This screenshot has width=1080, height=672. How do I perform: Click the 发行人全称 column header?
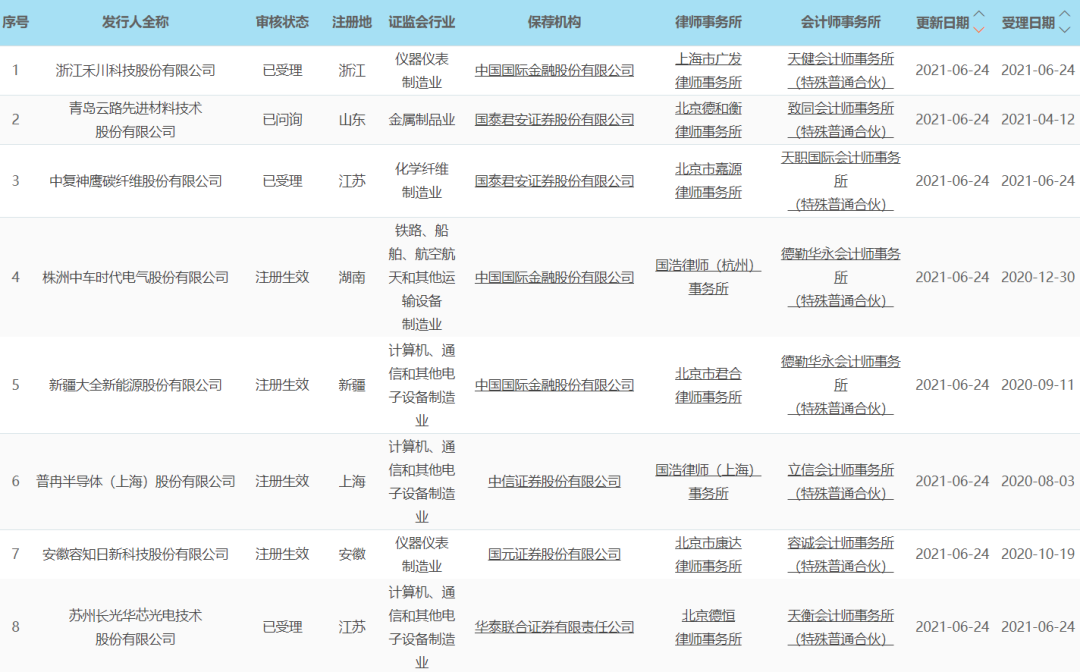point(135,22)
